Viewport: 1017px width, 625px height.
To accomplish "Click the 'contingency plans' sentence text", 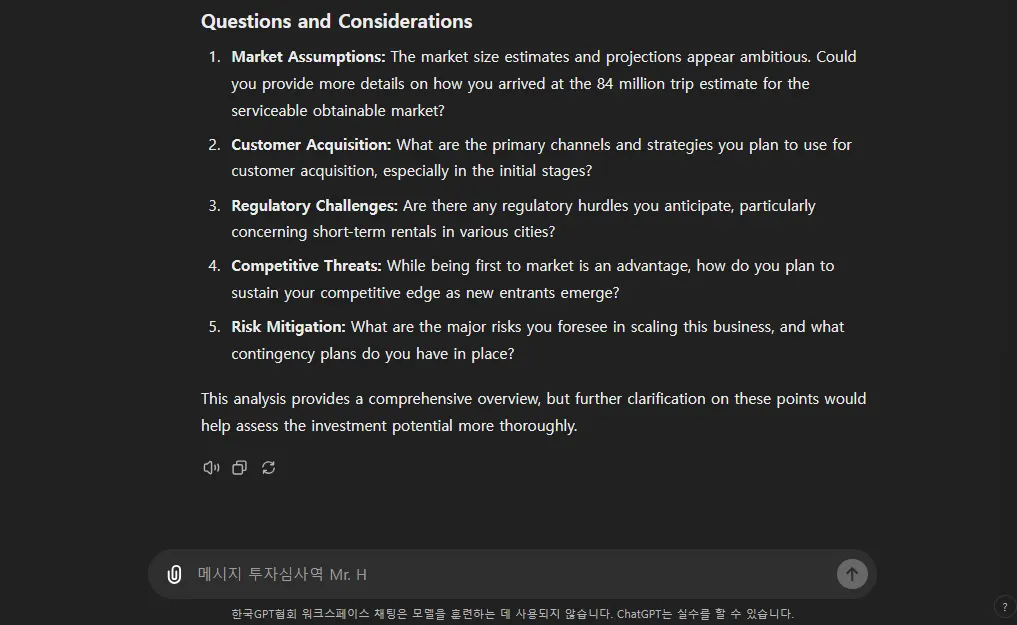I will 372,354.
